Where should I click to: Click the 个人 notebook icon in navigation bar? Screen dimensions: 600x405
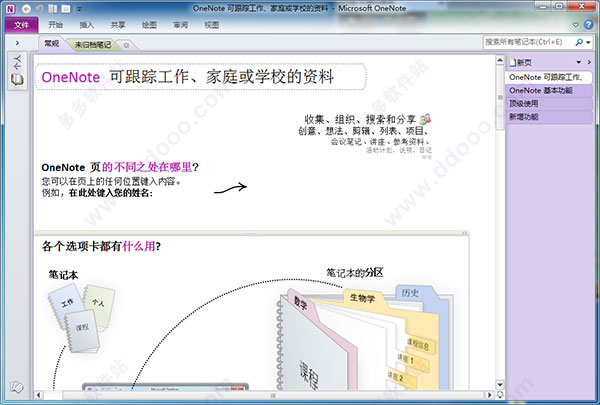(17, 71)
